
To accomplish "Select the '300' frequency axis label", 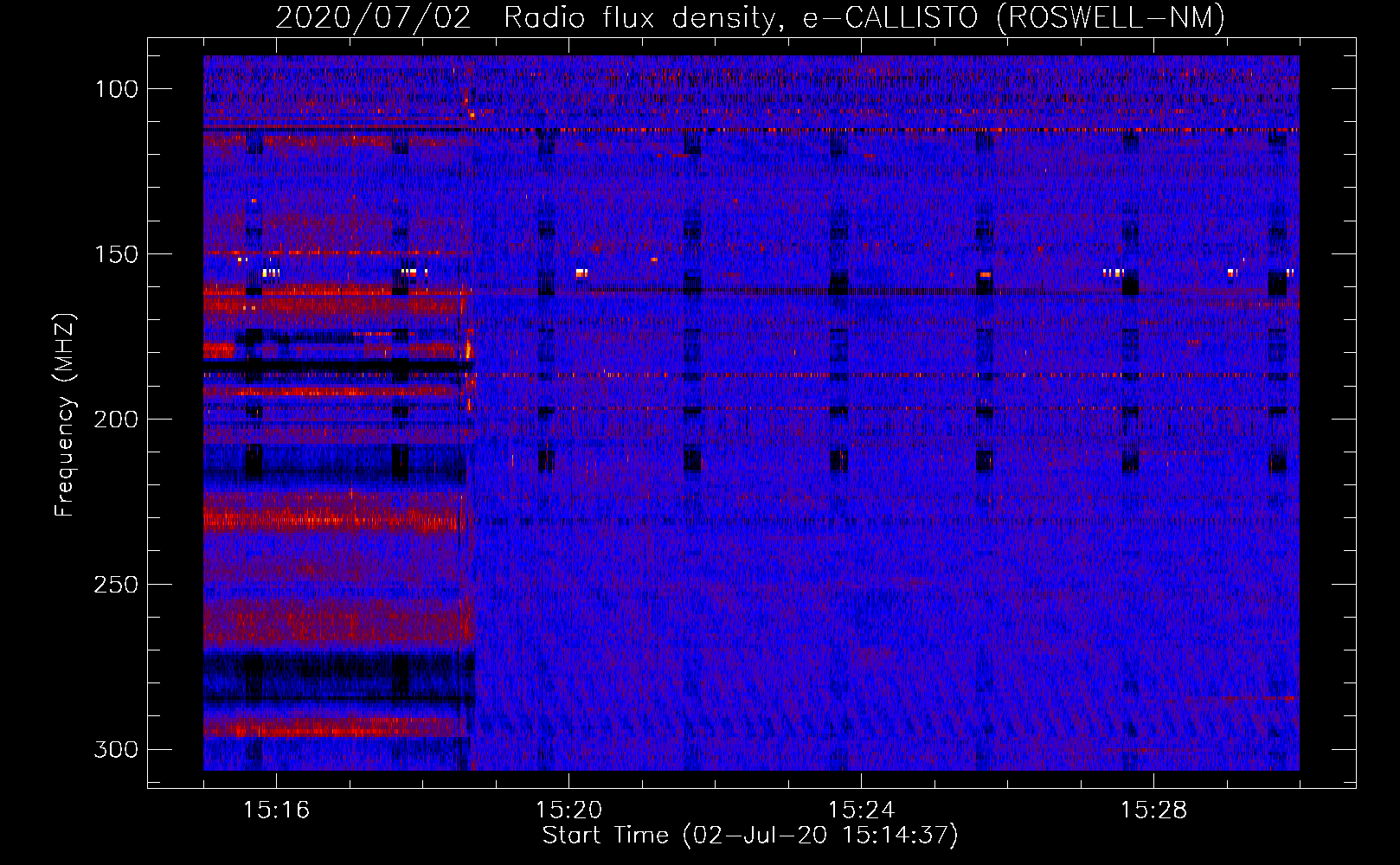I will click(x=116, y=749).
